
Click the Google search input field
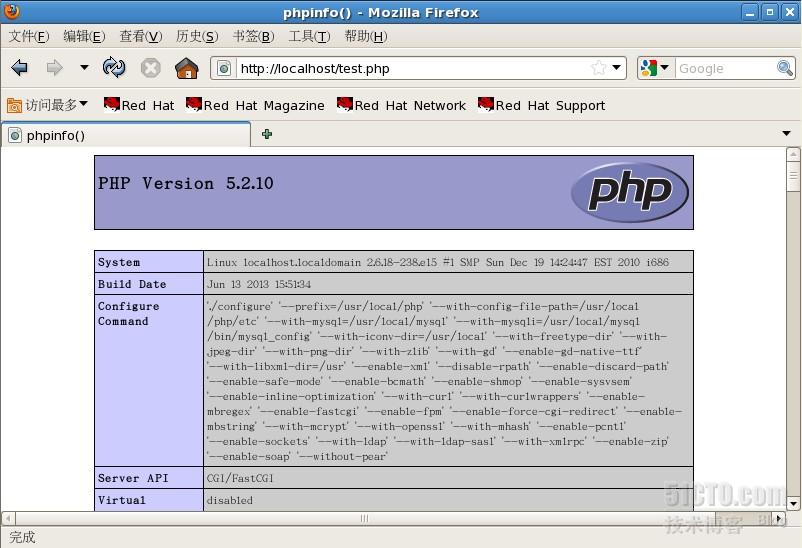pyautogui.click(x=726, y=68)
